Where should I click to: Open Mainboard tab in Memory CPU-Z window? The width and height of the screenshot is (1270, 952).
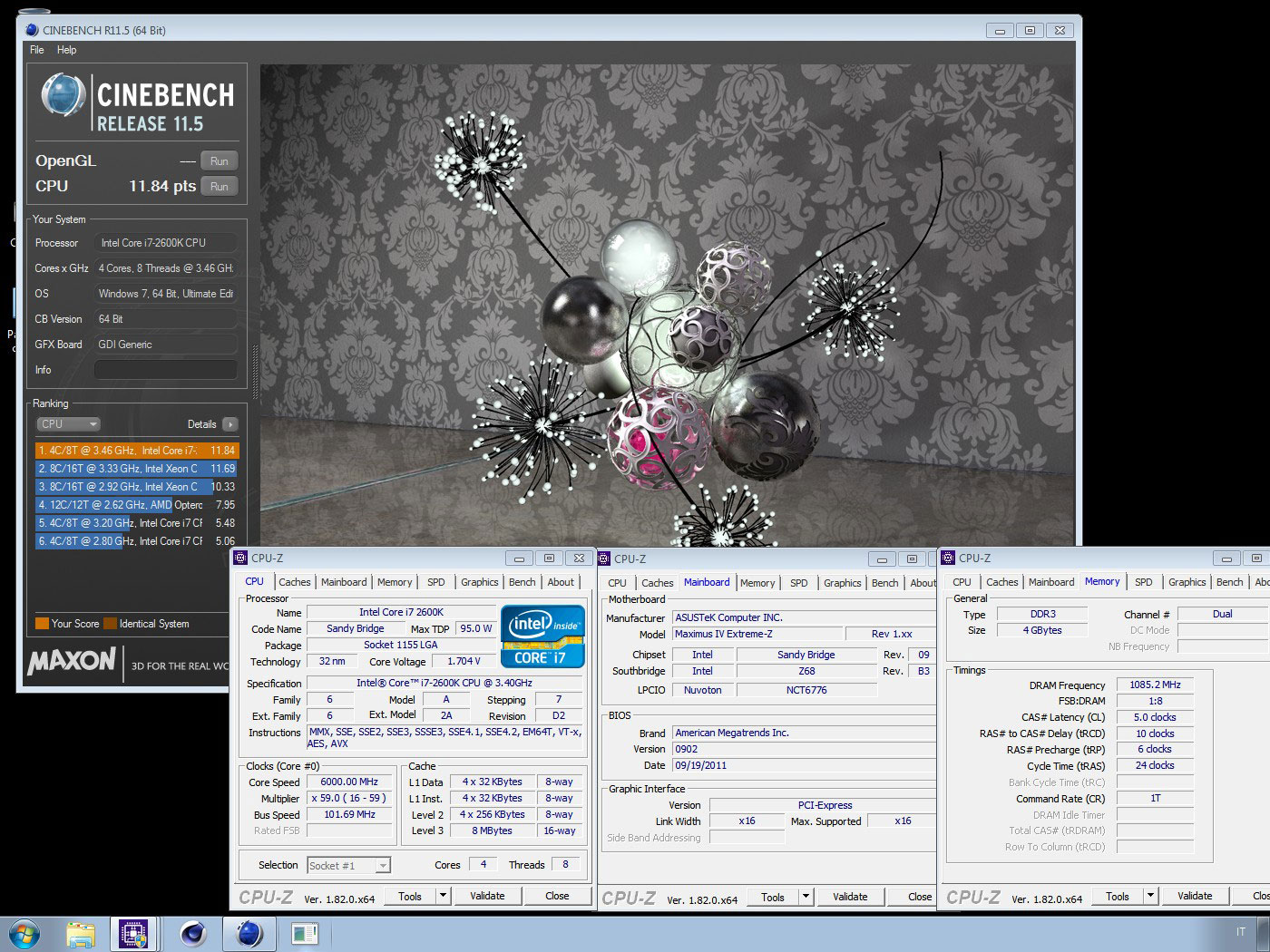click(1051, 582)
